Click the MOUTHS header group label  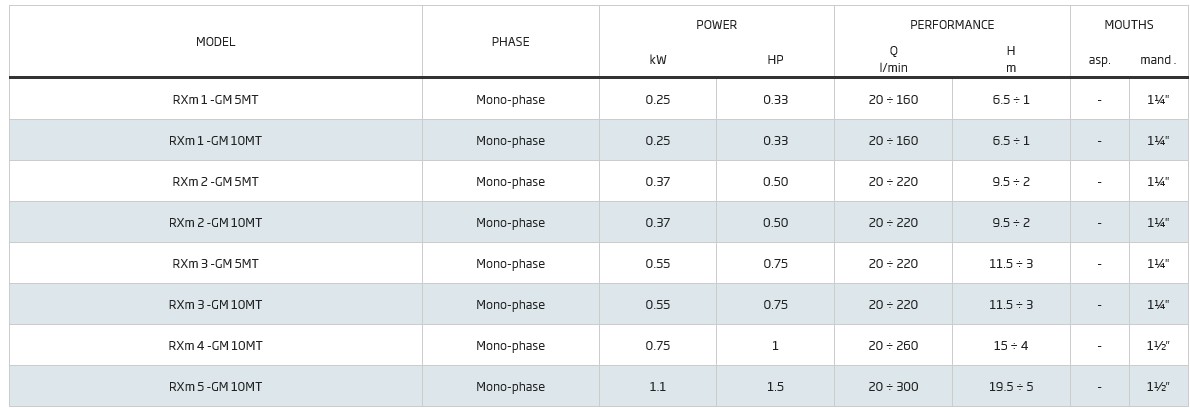coord(1128,25)
